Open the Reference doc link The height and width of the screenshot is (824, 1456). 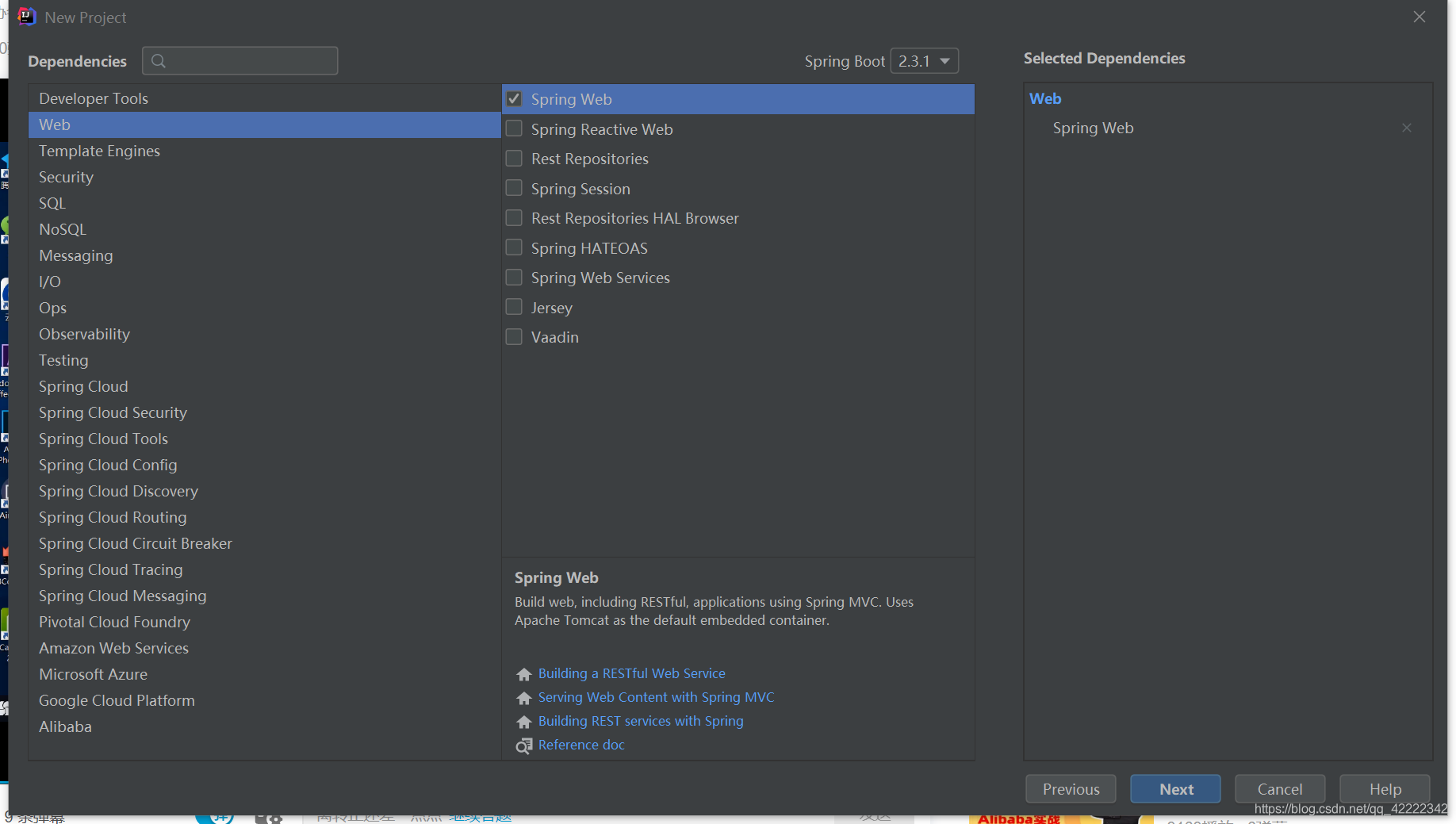coord(581,745)
